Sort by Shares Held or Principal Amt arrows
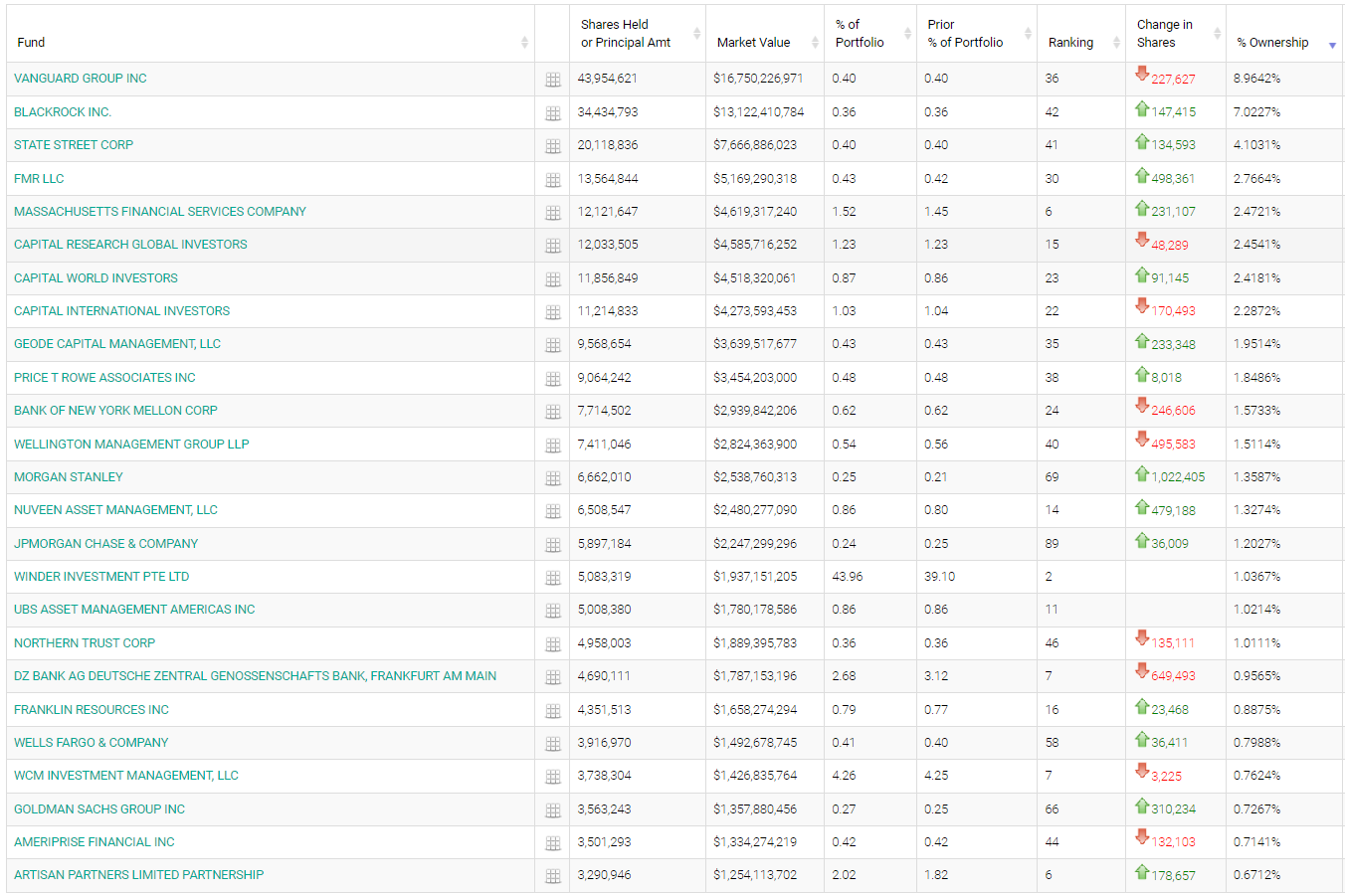 pos(696,34)
